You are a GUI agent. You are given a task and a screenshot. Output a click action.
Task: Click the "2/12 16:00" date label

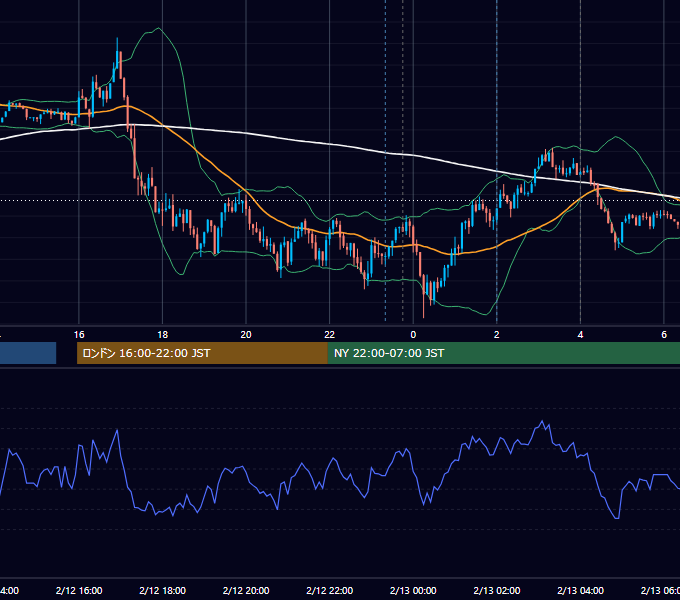tap(79, 590)
